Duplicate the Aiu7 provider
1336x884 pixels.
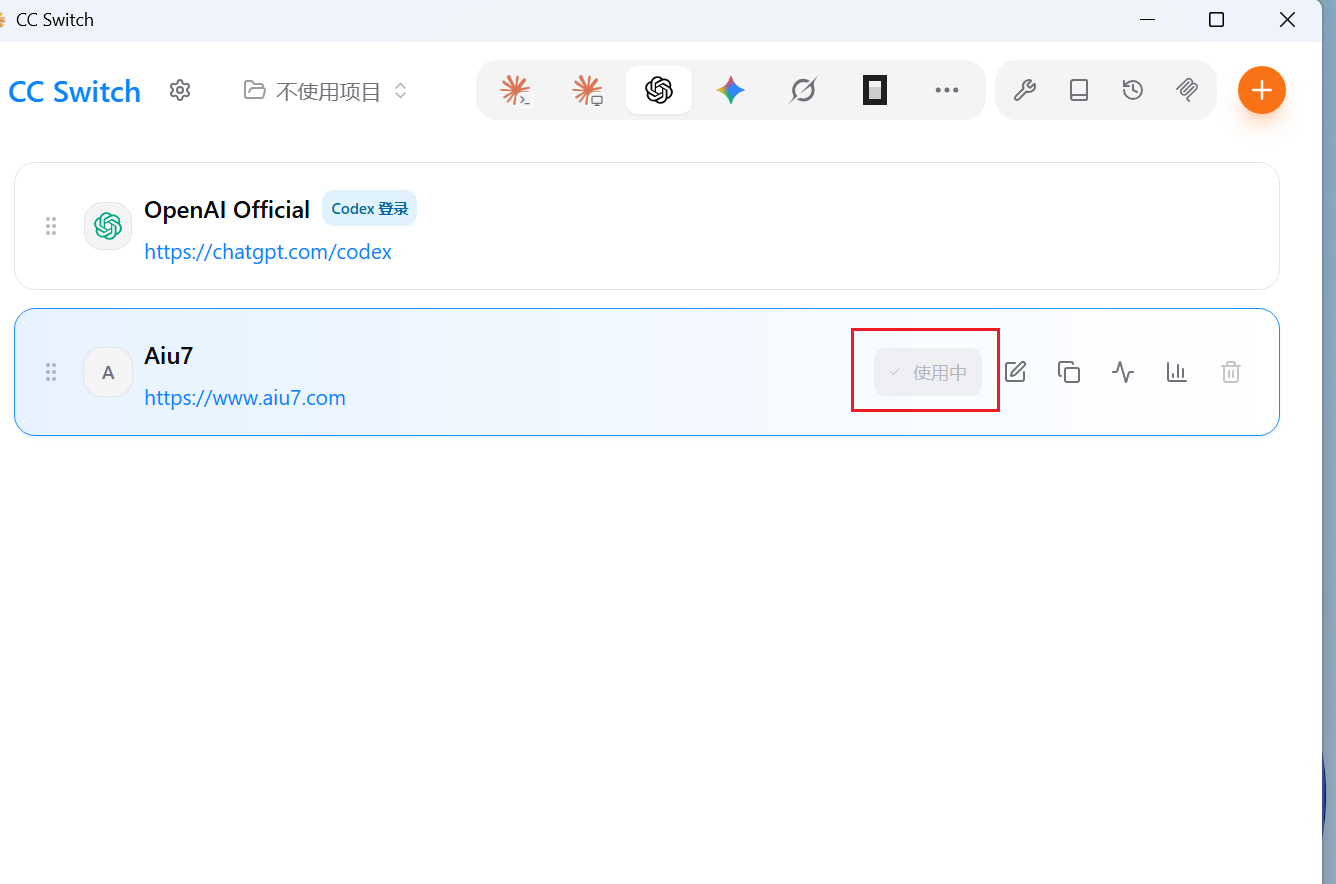(x=1069, y=372)
